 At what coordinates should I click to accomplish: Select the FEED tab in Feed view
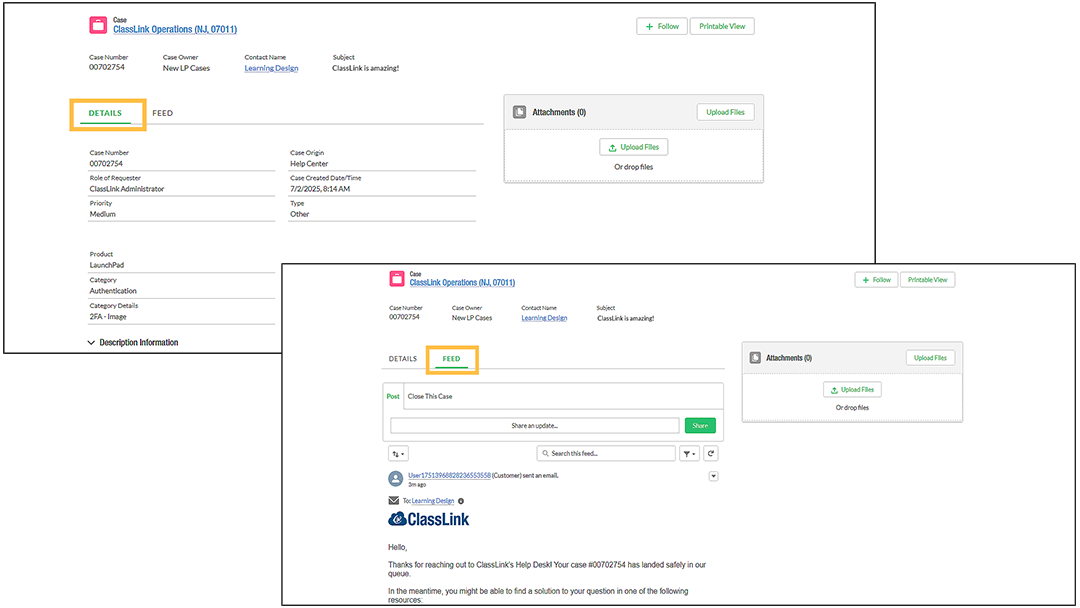(451, 359)
